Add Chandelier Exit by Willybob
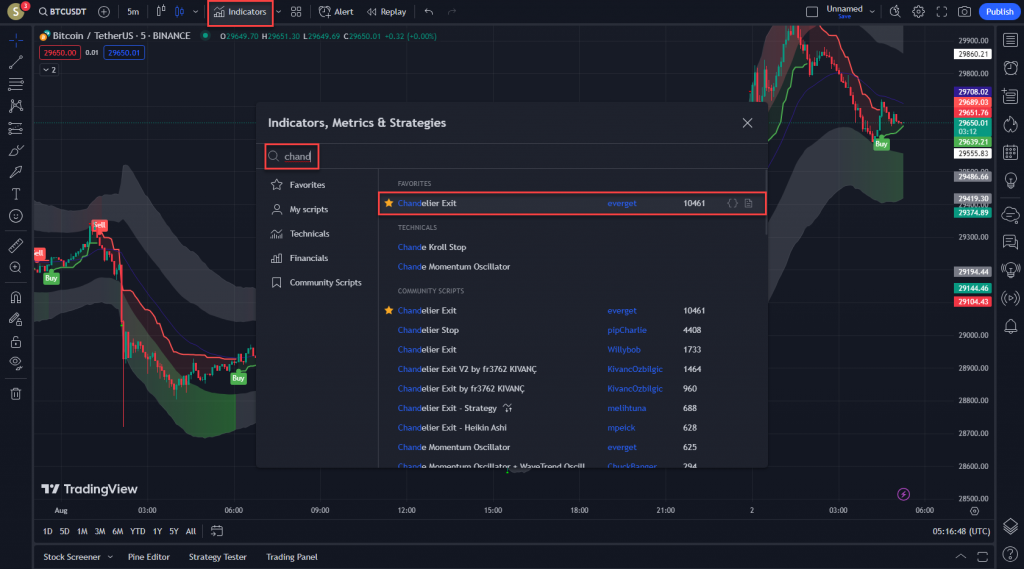1024x569 pixels. tap(571, 350)
